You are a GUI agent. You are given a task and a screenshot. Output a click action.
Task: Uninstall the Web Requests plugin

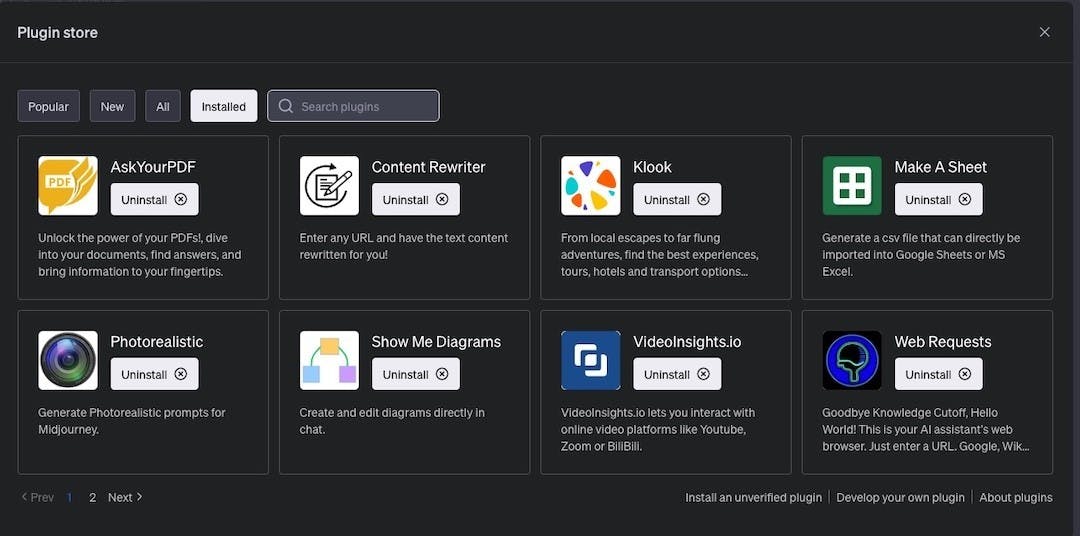[x=939, y=374]
